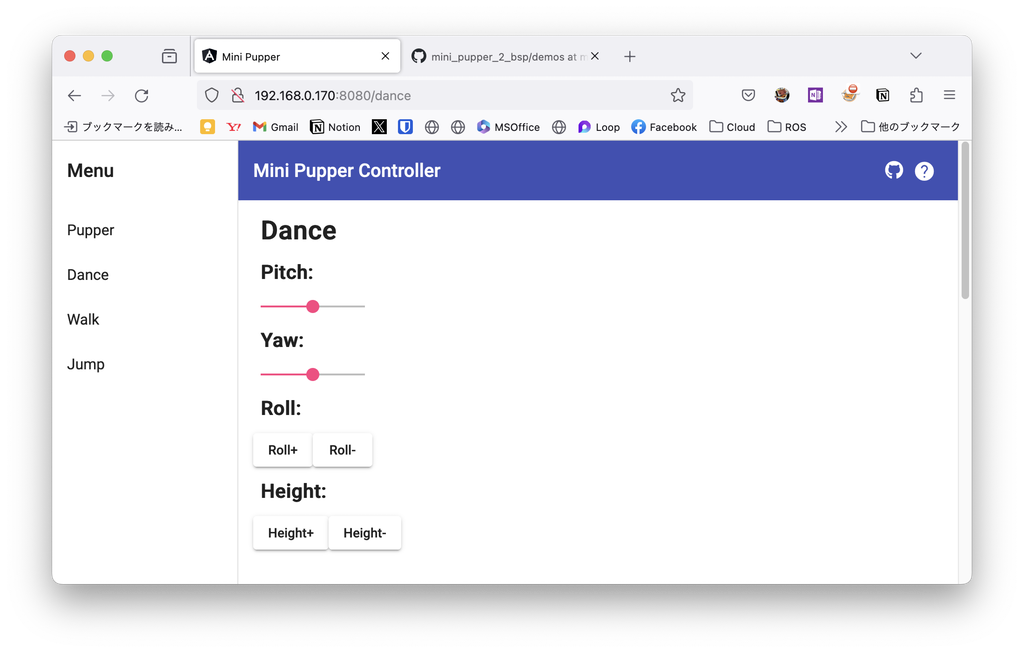
Task: Bookmark this page with the star icon
Action: point(678,96)
